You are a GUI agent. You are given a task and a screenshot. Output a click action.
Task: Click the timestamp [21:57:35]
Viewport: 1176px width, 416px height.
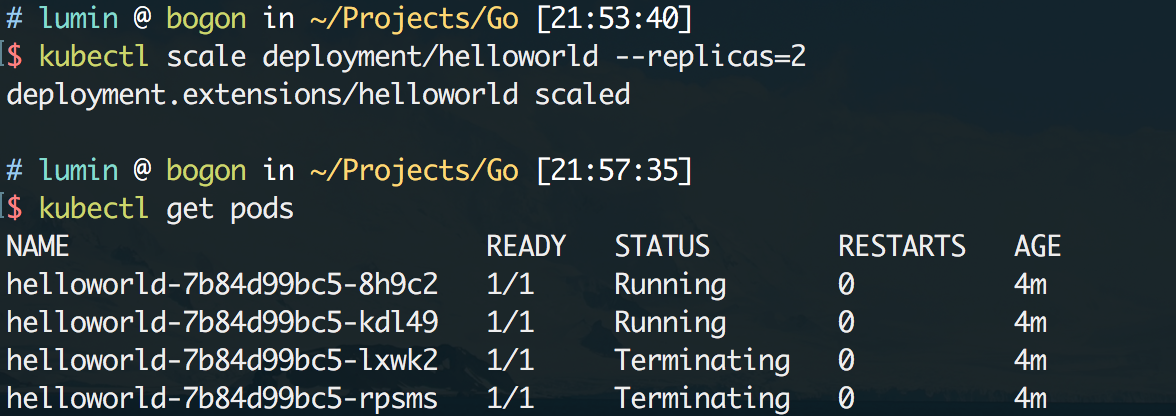coord(614,170)
